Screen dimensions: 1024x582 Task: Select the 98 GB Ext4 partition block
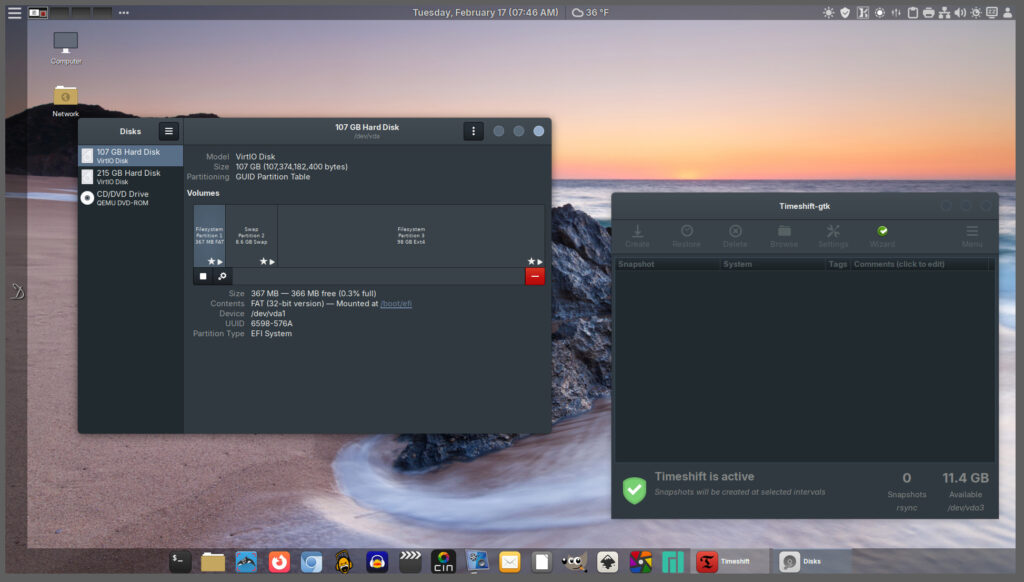coord(411,236)
